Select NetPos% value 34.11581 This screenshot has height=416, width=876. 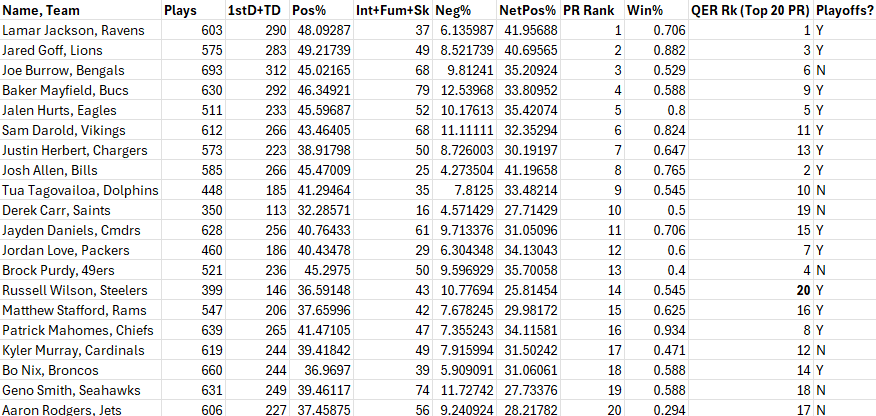point(529,331)
